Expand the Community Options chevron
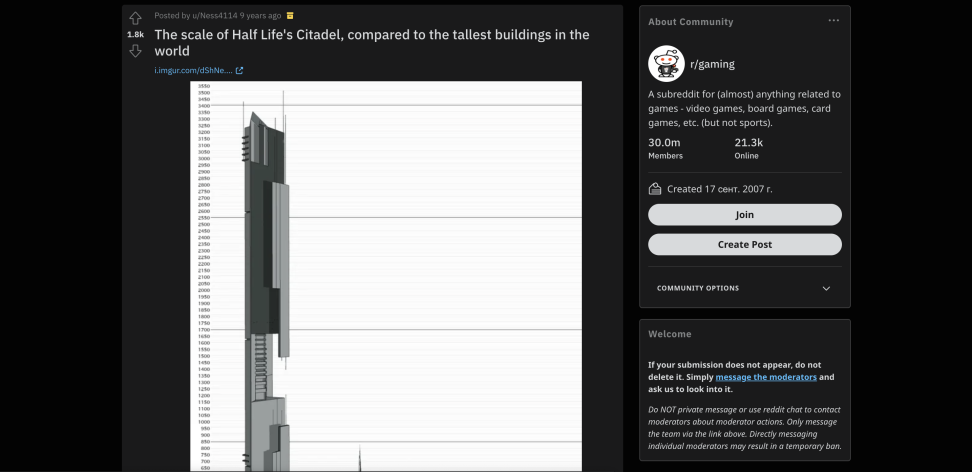Screen dimensions: 972x472 tap(826, 288)
